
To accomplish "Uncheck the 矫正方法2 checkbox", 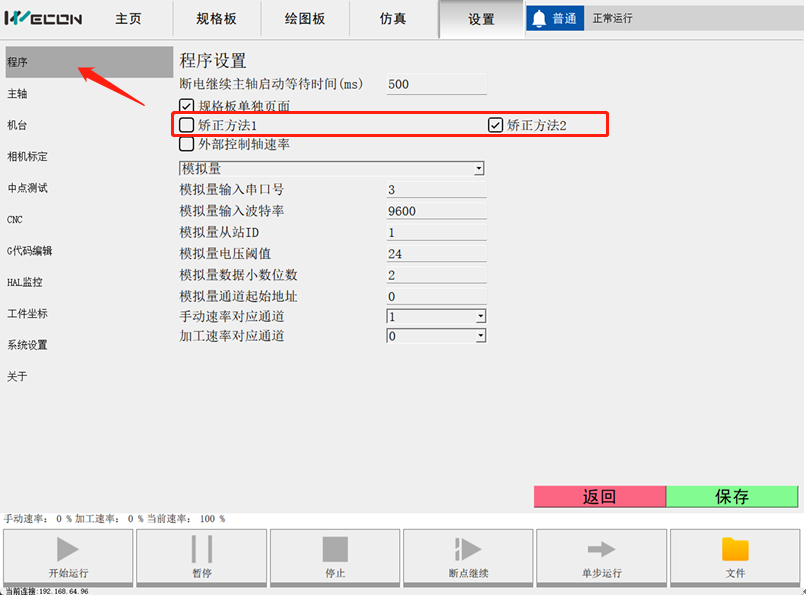I will (495, 125).
